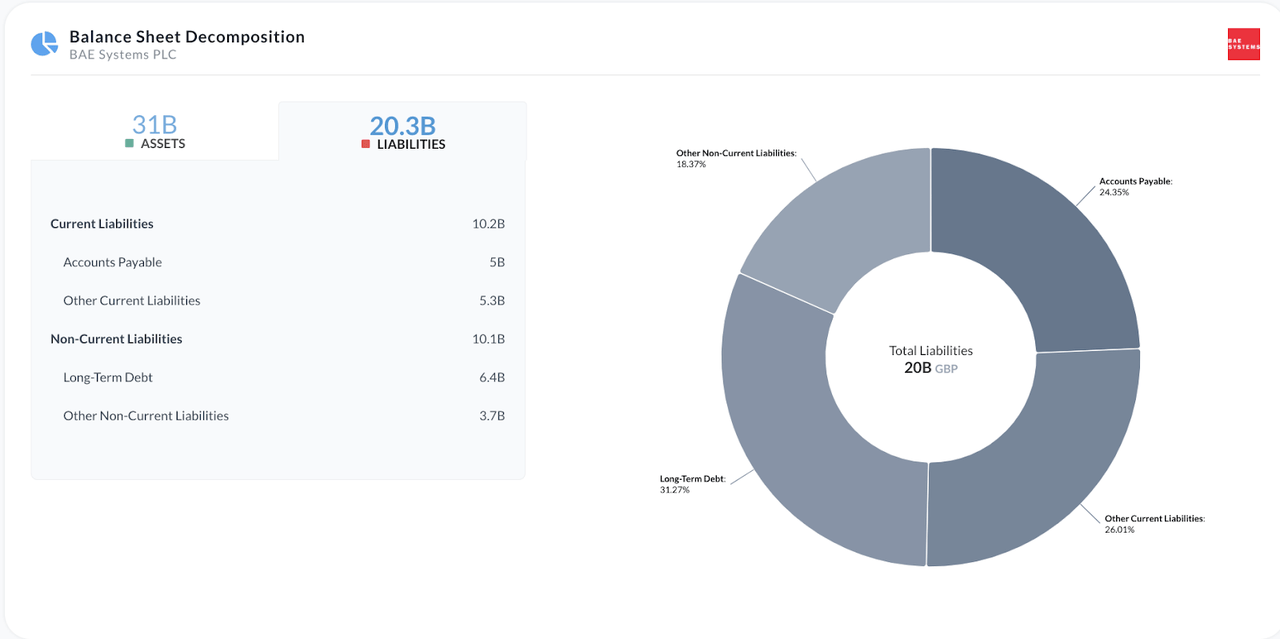Select the Other Current Liabilities table row
The image size is (1280, 639).
pyautogui.click(x=277, y=301)
